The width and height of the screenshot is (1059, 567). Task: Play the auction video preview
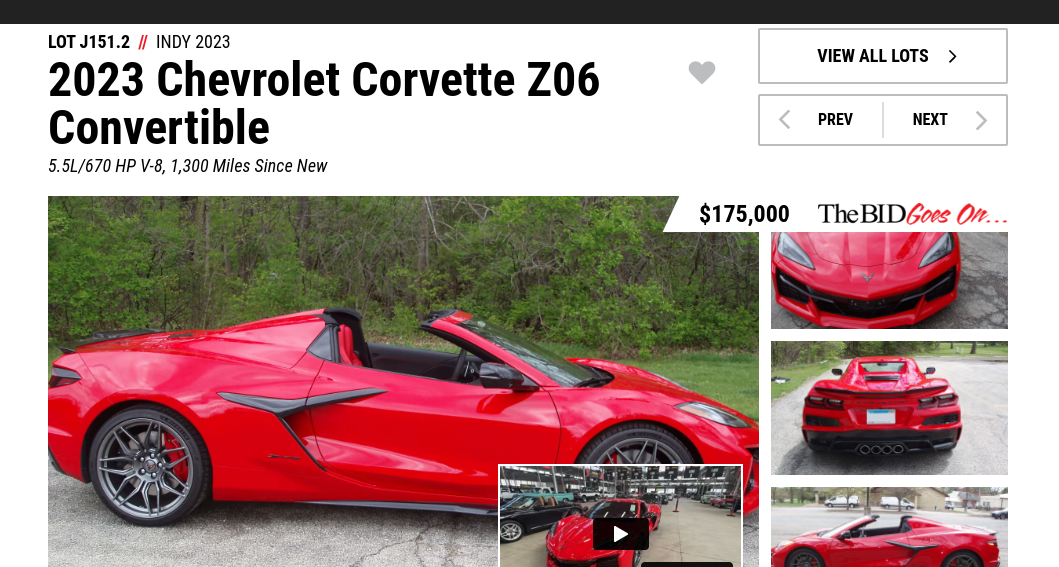tap(621, 534)
